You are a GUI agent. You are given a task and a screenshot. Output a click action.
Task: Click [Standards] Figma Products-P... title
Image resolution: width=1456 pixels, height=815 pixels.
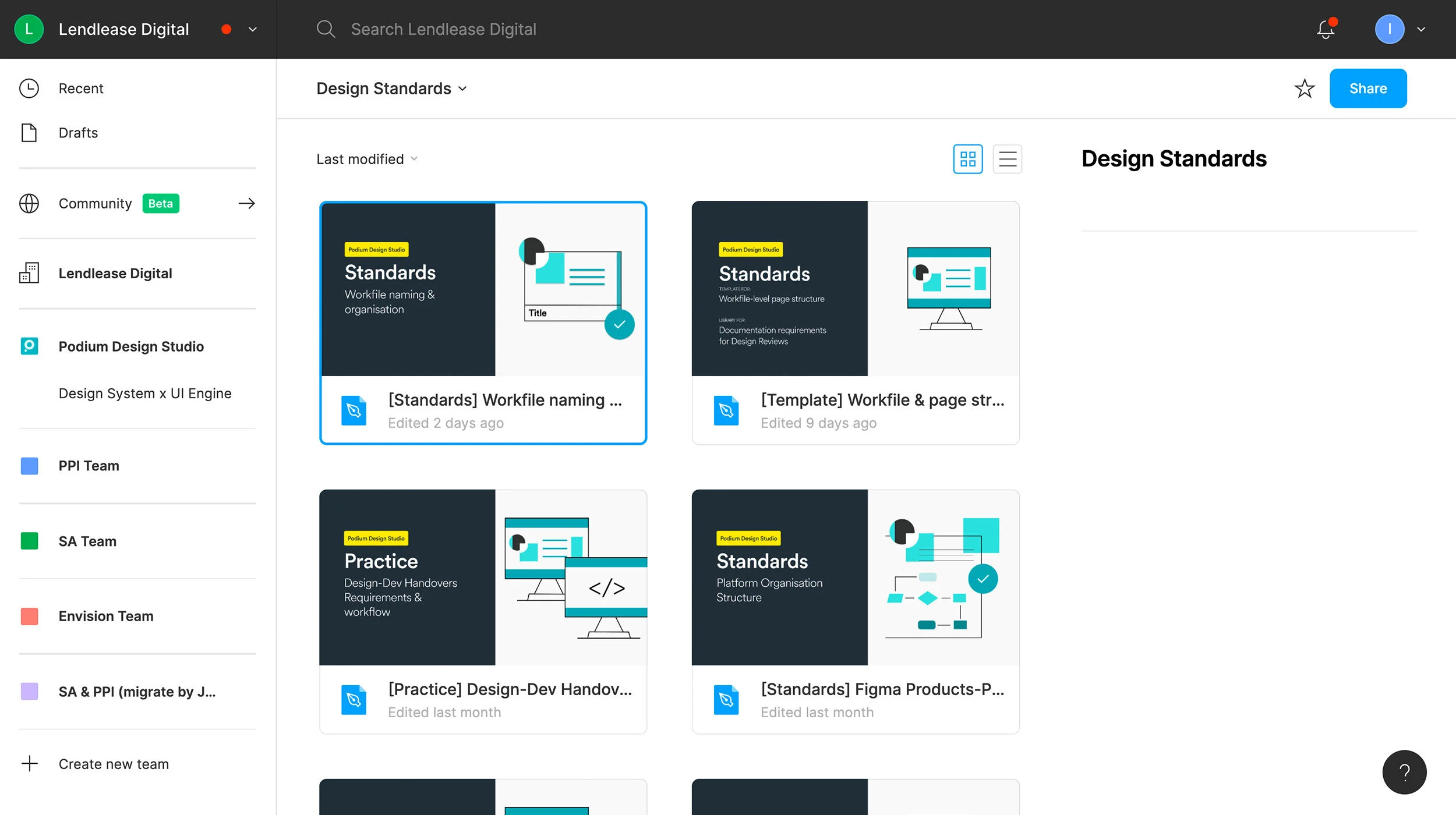(882, 689)
